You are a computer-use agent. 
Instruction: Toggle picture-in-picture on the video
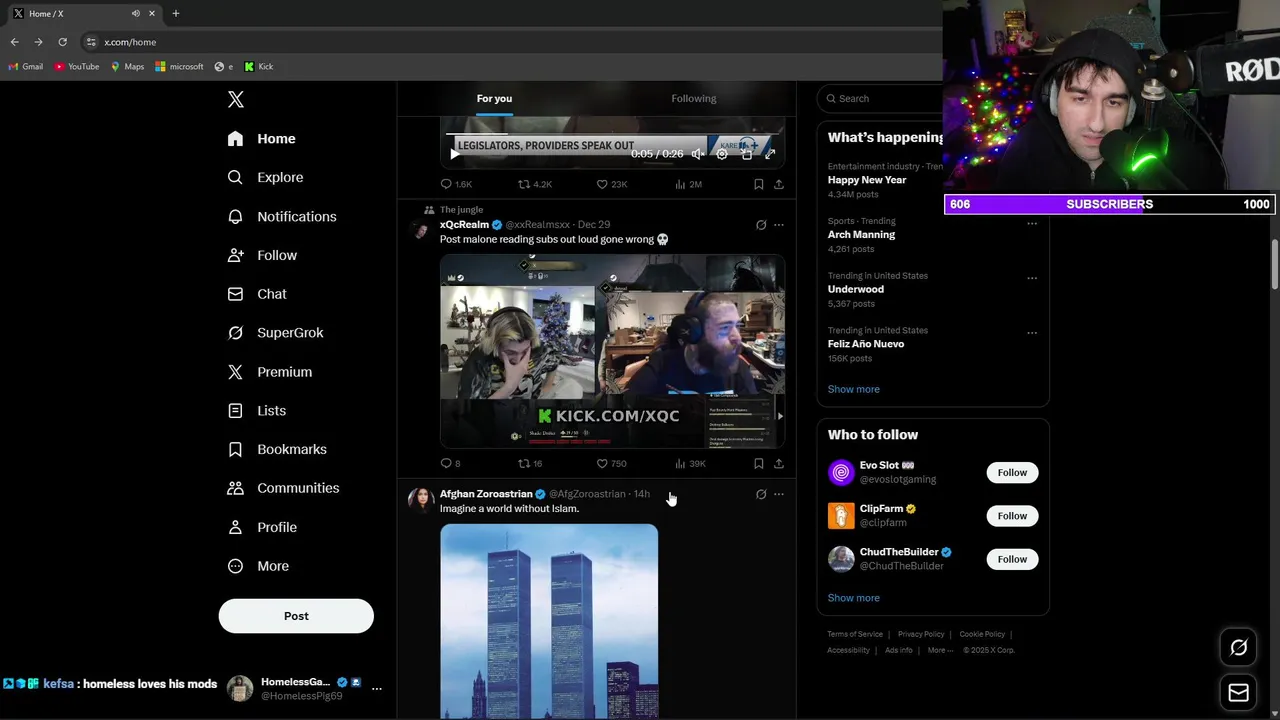pyautogui.click(x=746, y=154)
